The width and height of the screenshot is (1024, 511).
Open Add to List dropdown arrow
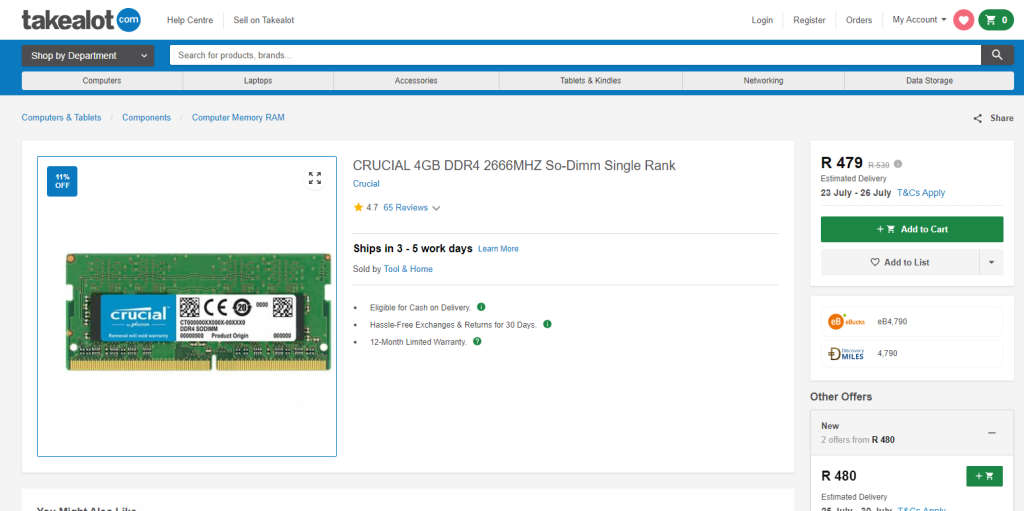(x=991, y=262)
